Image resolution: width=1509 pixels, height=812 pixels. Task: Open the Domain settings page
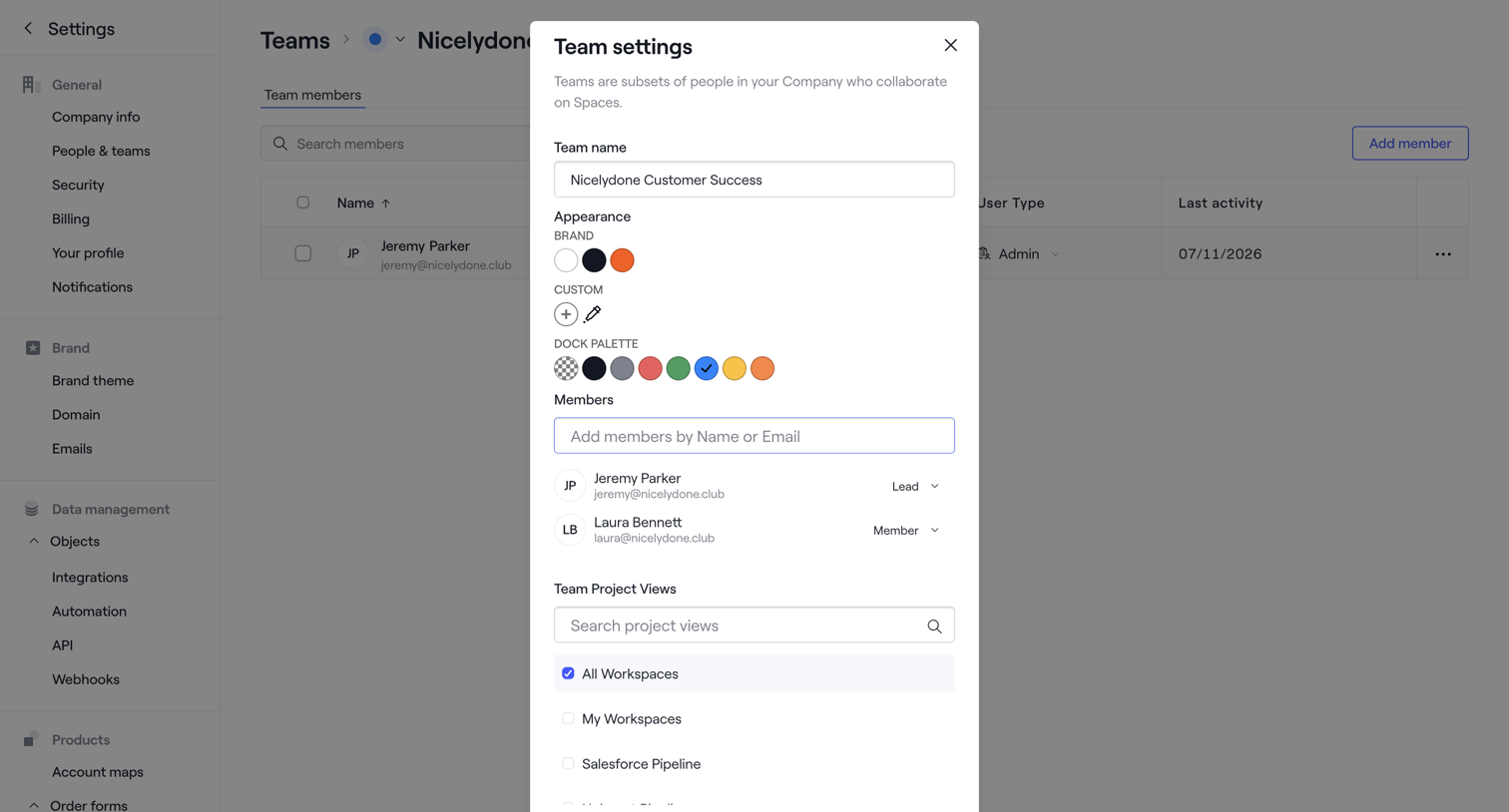pos(76,414)
